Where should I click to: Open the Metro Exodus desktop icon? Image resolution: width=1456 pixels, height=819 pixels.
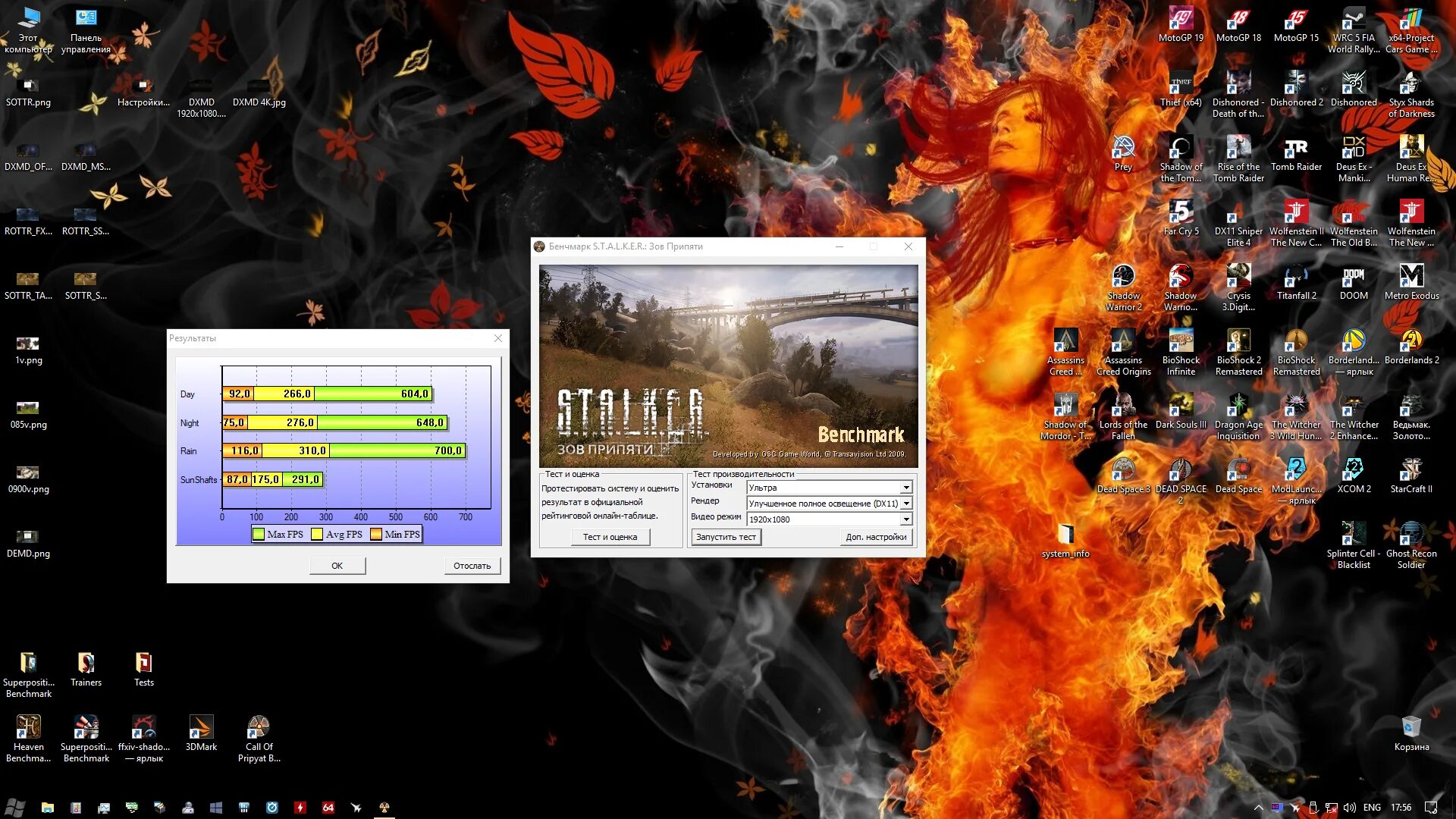1411,283
